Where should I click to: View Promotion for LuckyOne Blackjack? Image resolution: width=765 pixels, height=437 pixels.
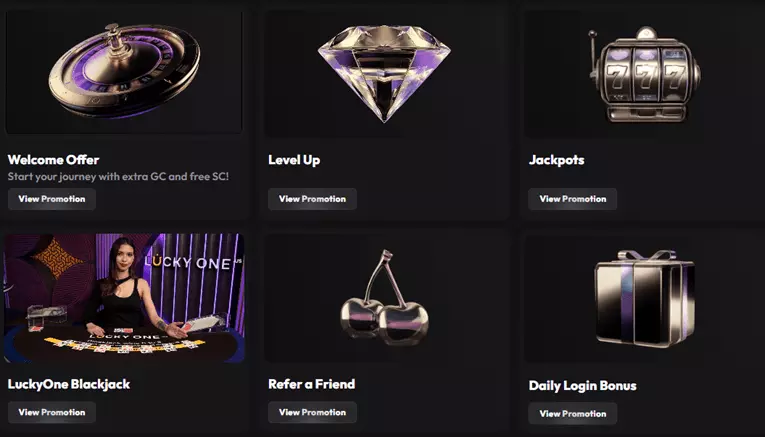point(52,412)
